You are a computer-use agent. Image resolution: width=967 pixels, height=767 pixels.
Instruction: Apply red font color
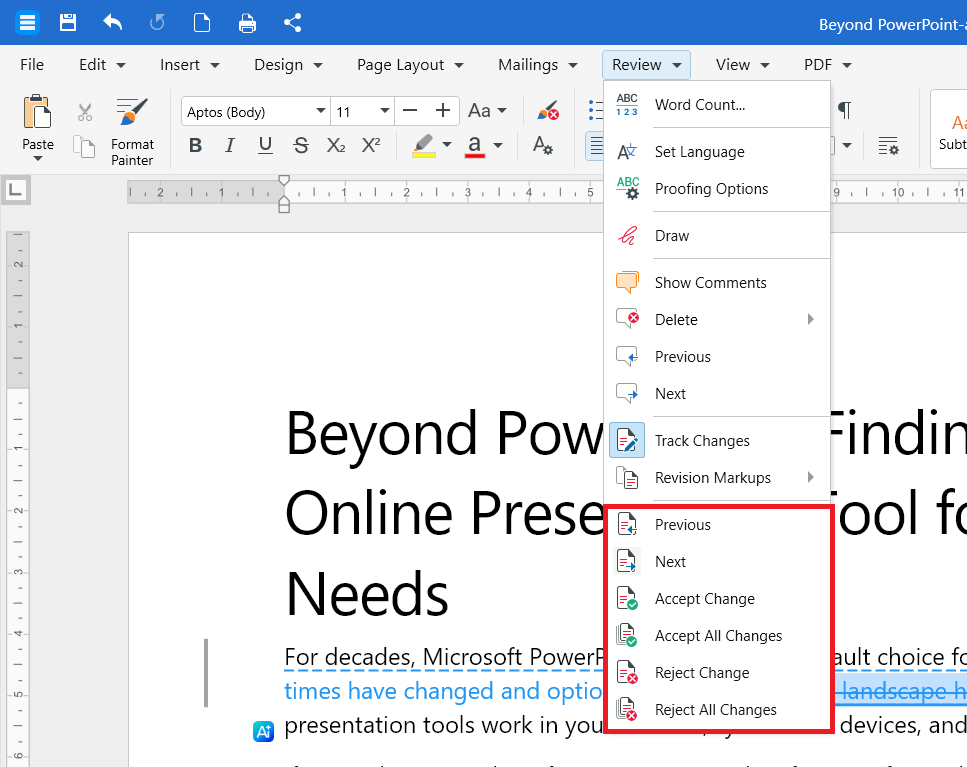click(x=474, y=146)
